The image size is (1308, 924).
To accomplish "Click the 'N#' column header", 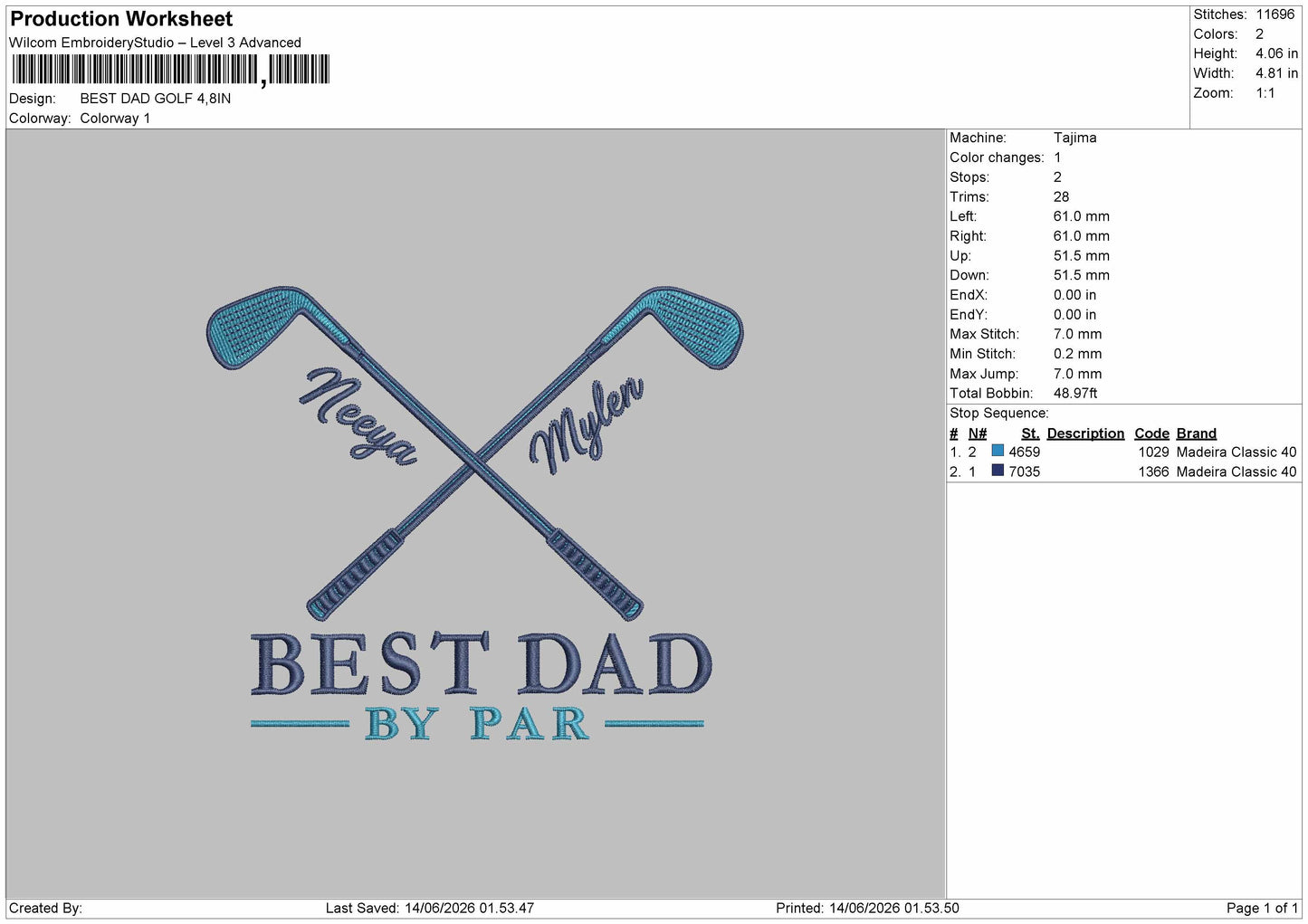I will coord(977,433).
